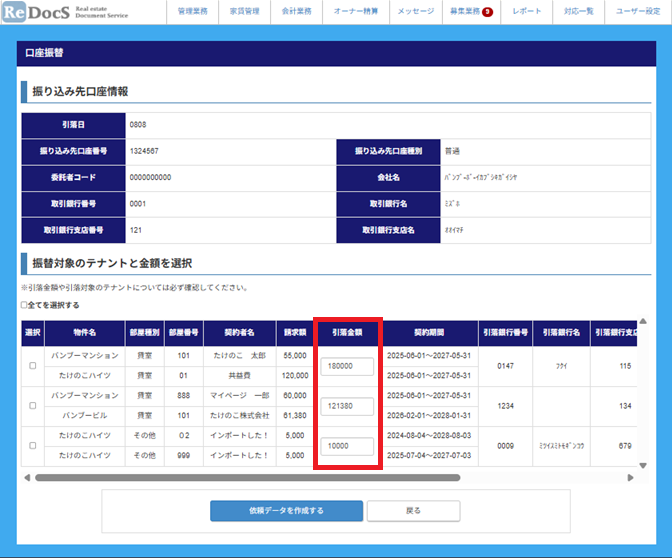Open the 対応一覧 menu

point(579,12)
